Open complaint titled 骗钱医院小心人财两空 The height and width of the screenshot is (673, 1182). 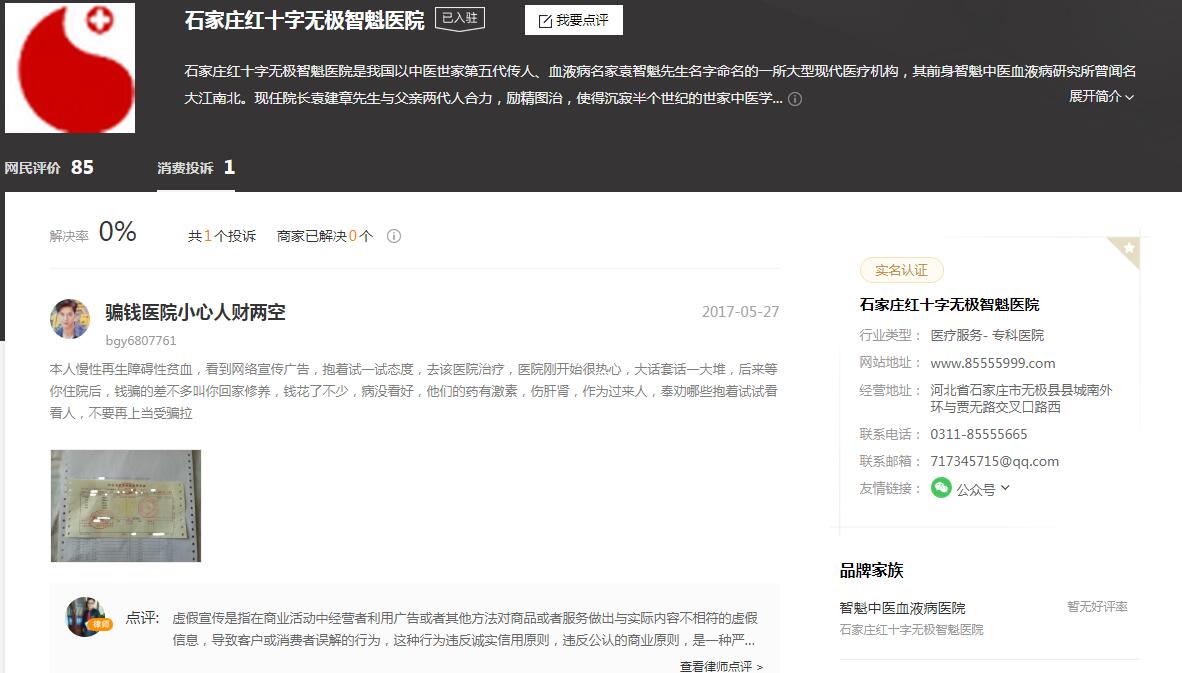point(196,312)
